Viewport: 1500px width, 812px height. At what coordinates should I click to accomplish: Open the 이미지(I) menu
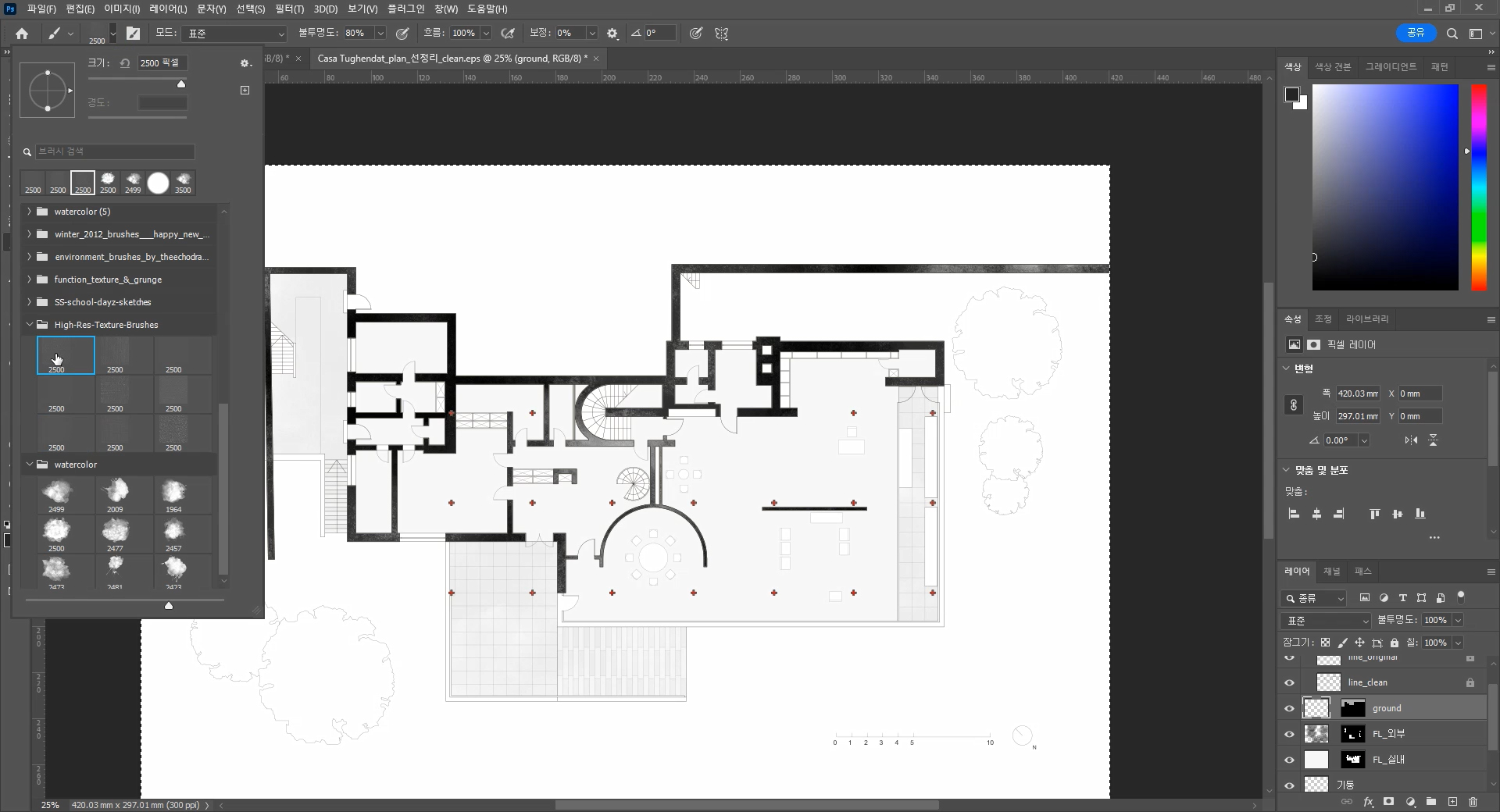pos(122,9)
